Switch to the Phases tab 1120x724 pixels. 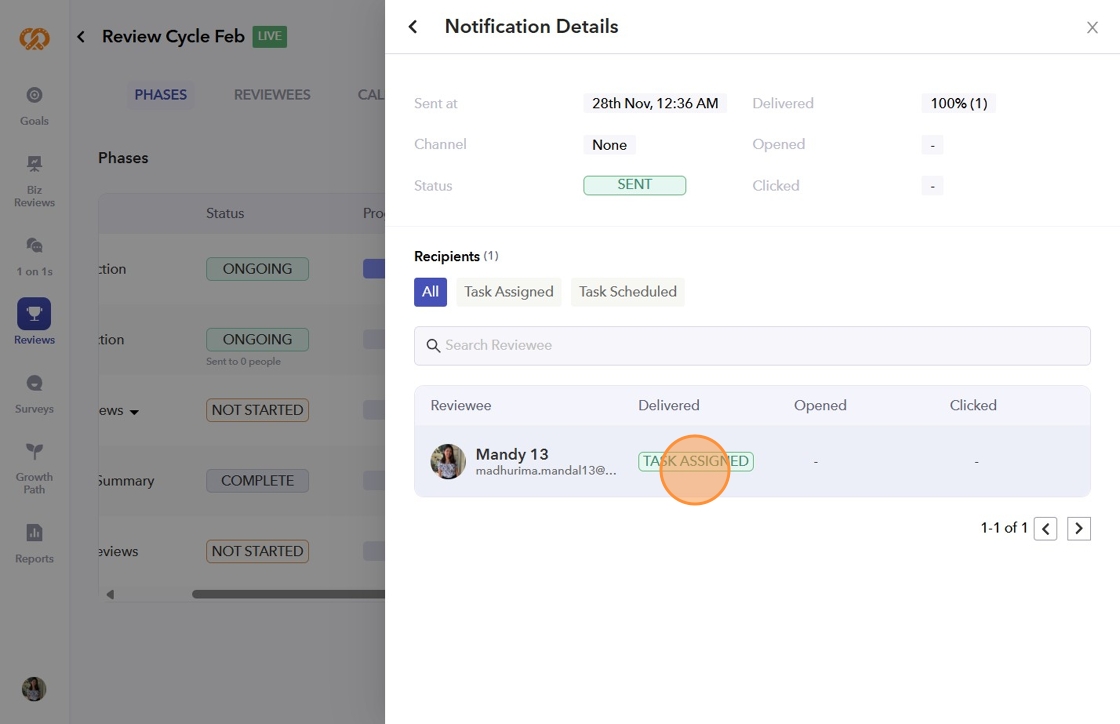161,95
